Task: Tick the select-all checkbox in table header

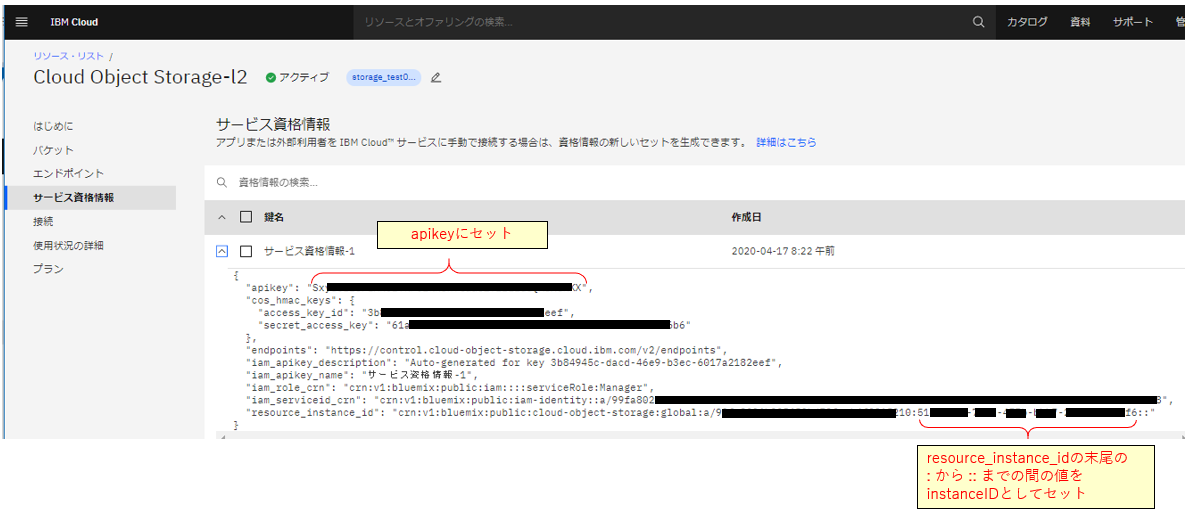Action: (246, 217)
